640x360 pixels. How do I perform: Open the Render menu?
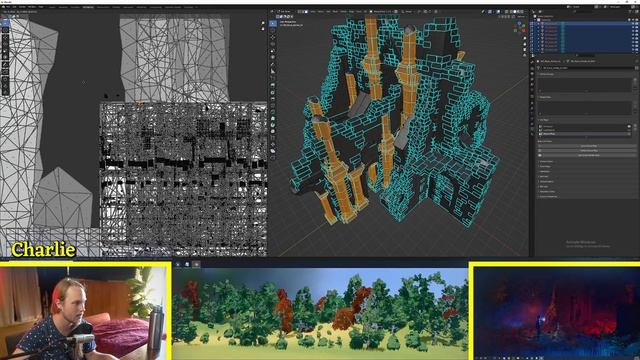point(22,7)
